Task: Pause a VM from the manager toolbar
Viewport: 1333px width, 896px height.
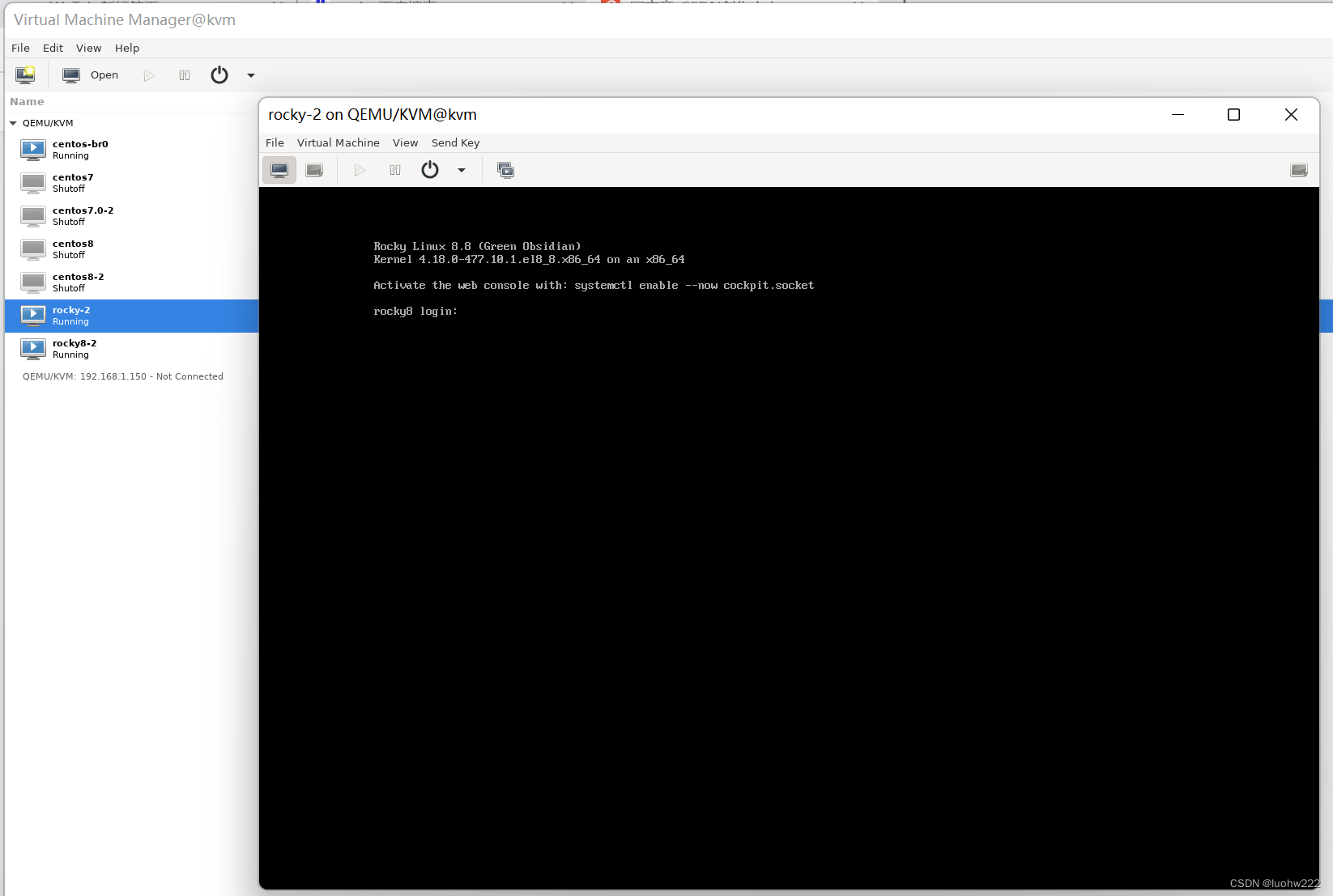Action: coord(184,74)
